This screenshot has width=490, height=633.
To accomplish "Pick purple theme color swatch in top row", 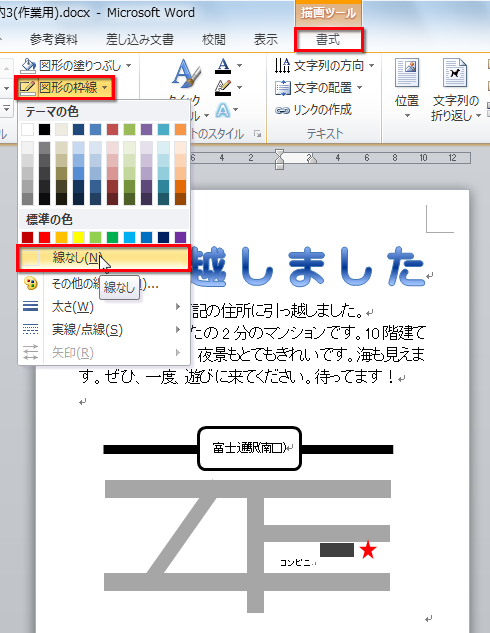I will [x=147, y=130].
